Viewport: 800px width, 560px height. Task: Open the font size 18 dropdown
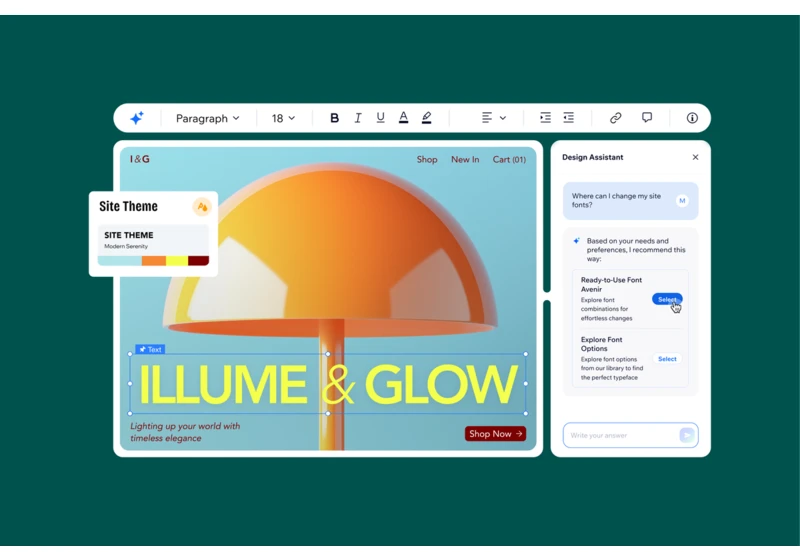(283, 118)
